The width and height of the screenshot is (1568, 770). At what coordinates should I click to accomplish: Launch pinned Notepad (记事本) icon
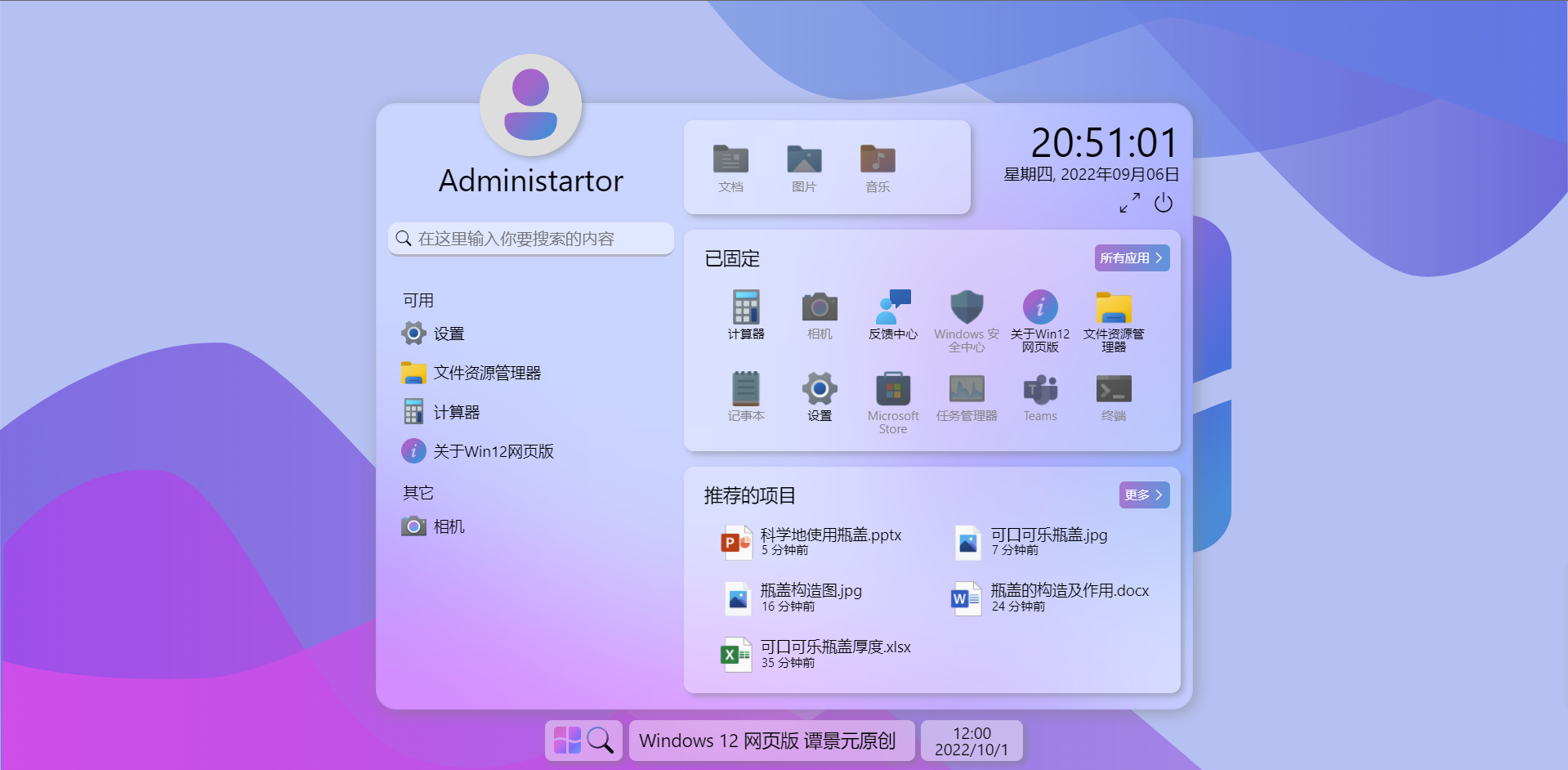(x=746, y=389)
